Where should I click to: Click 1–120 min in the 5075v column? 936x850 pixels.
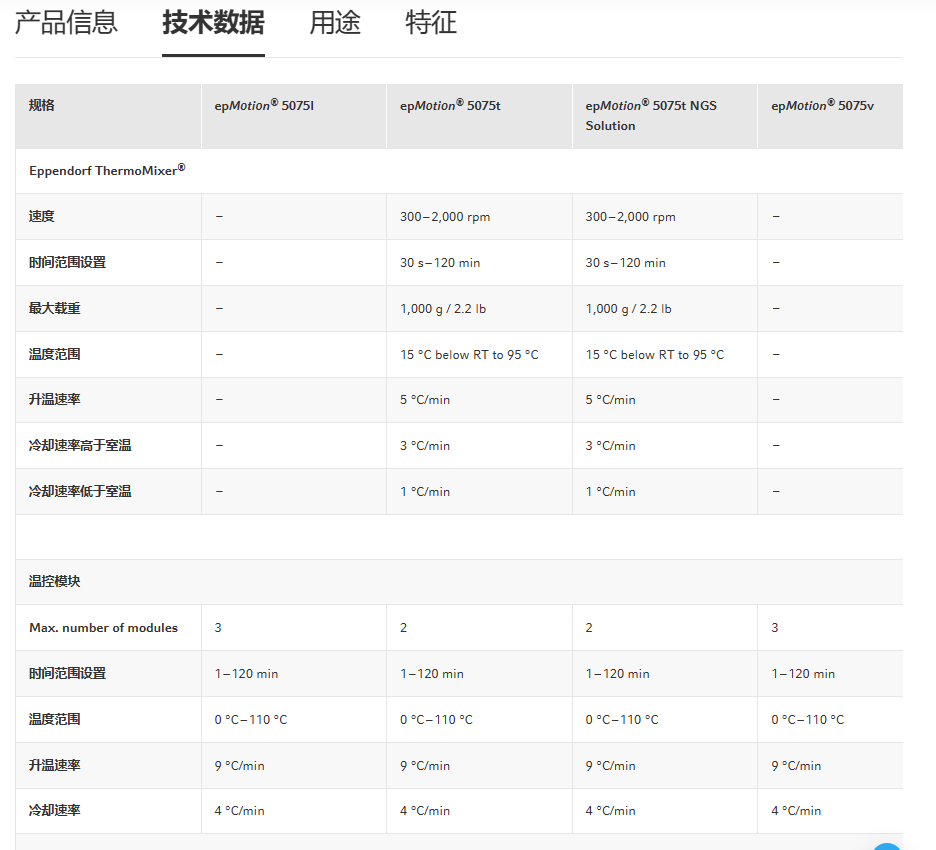(x=803, y=673)
